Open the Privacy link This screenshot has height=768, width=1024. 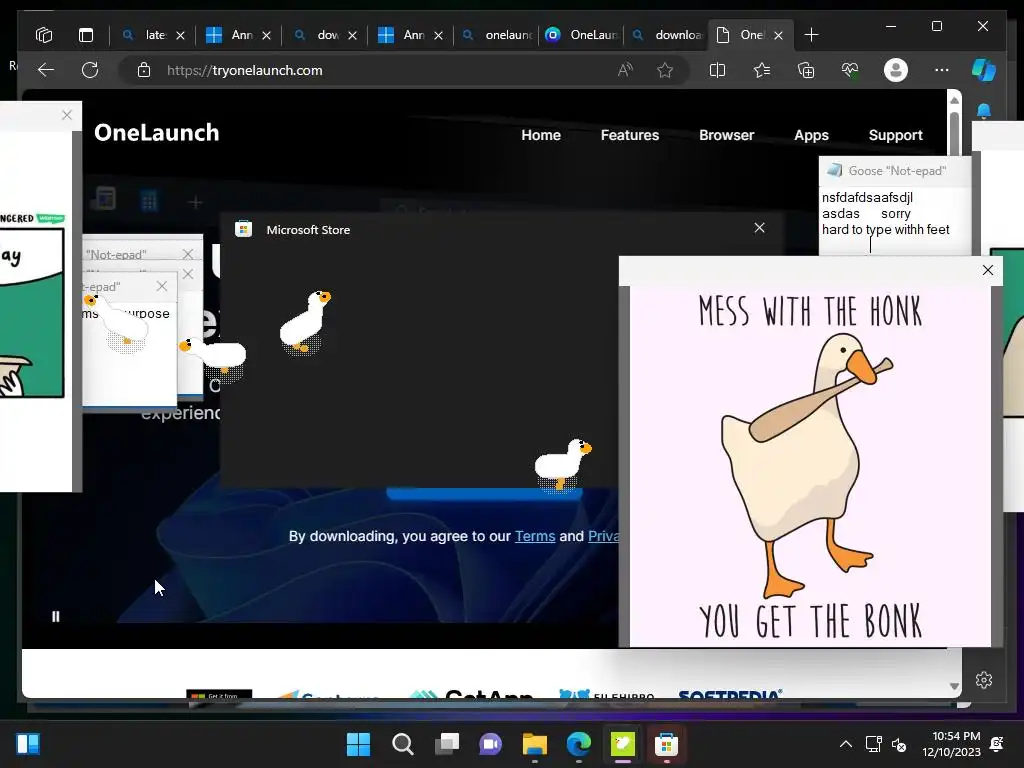pyautogui.click(x=603, y=536)
